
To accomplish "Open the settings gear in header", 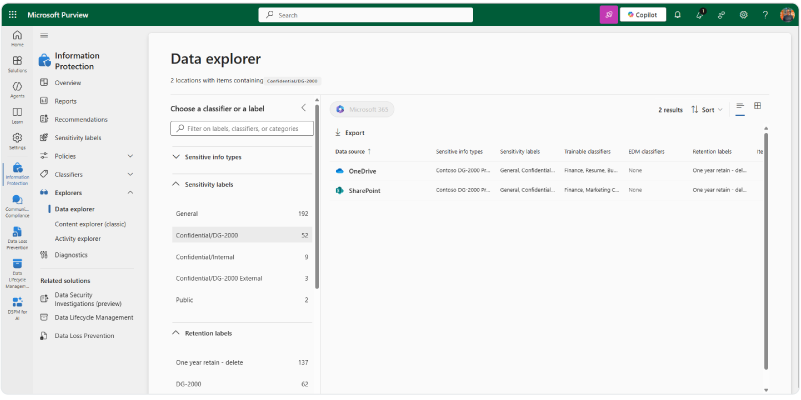I will coord(743,15).
